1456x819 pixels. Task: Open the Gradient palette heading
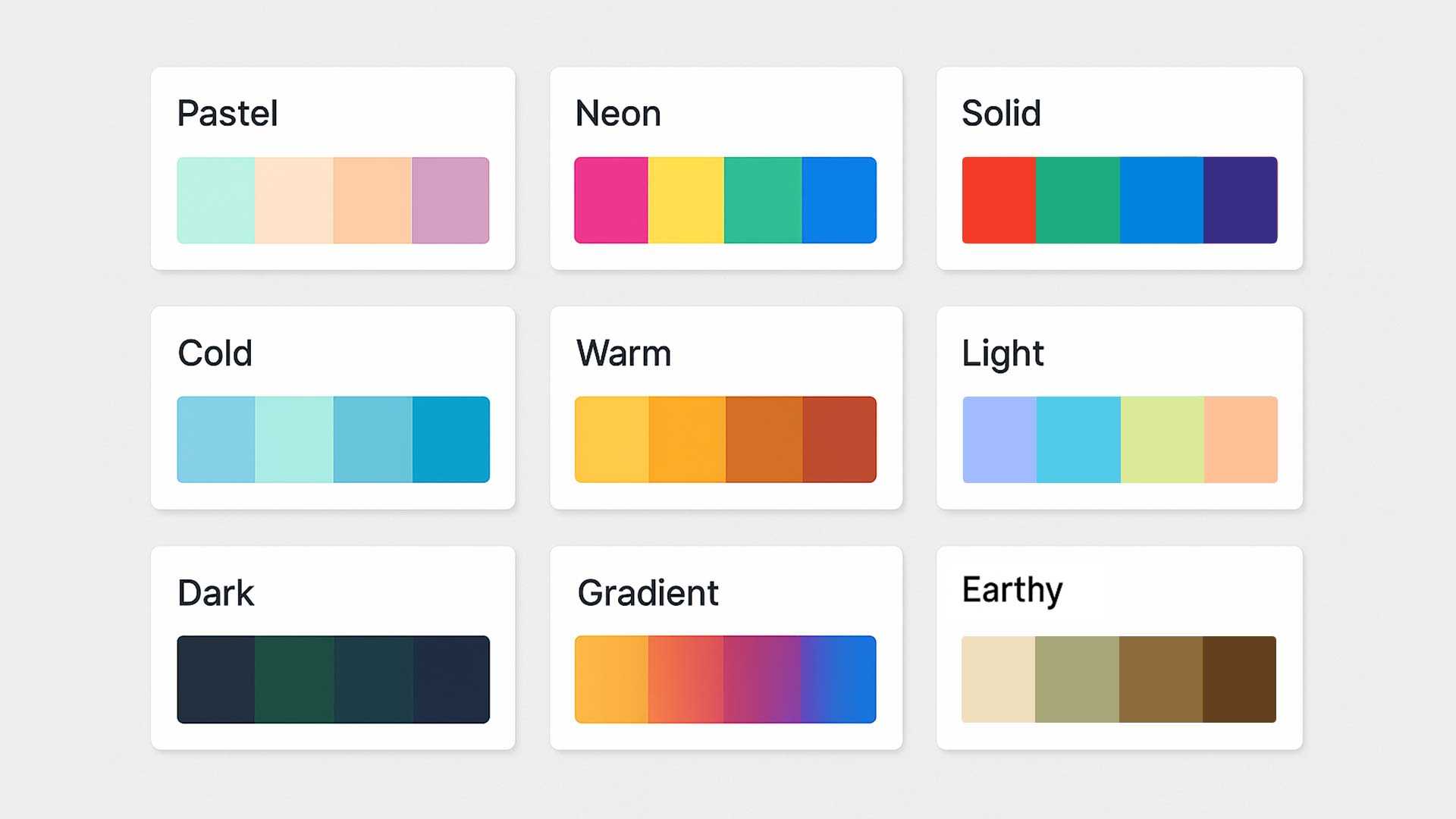tap(648, 593)
